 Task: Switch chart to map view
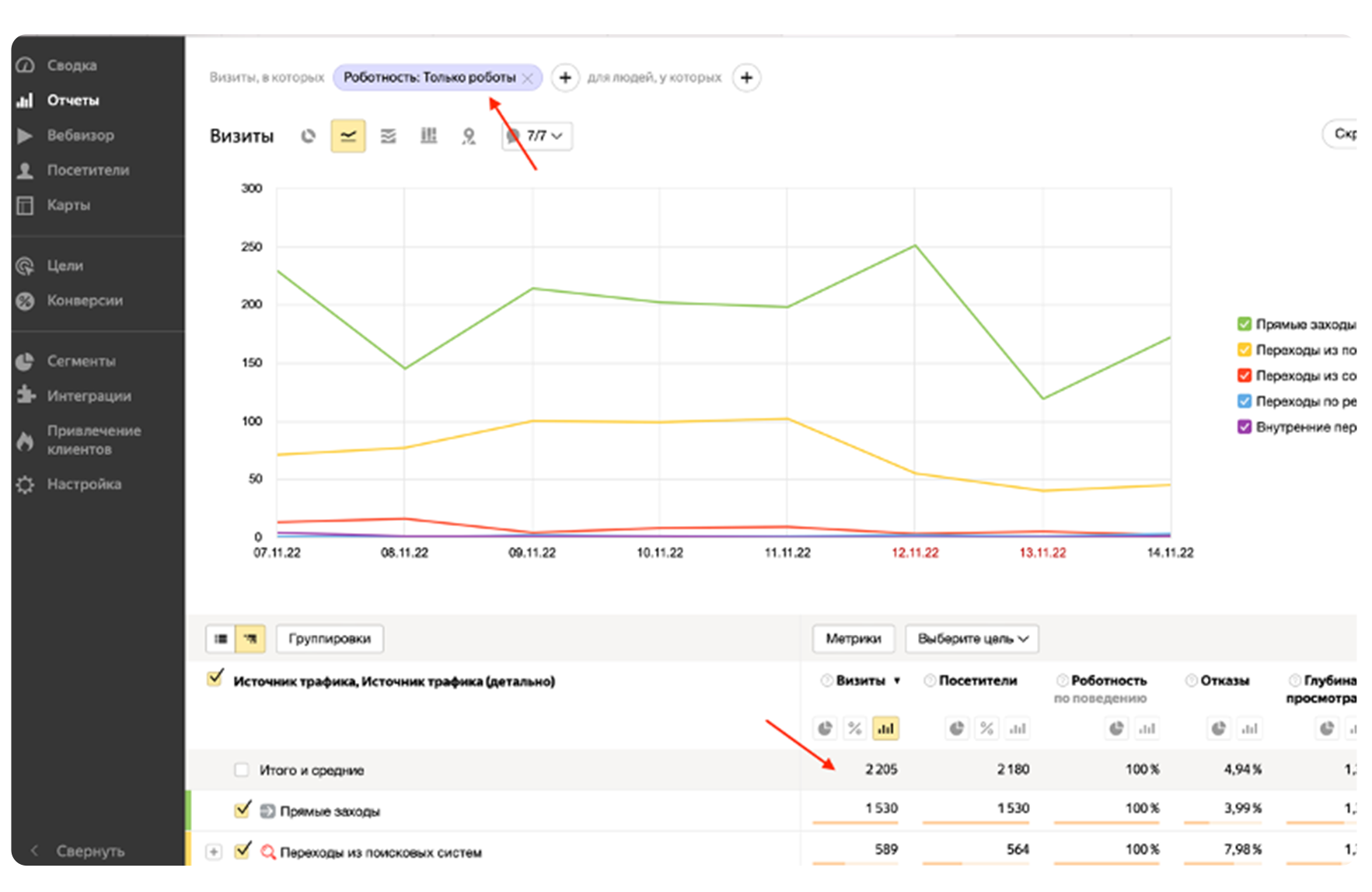[x=469, y=137]
